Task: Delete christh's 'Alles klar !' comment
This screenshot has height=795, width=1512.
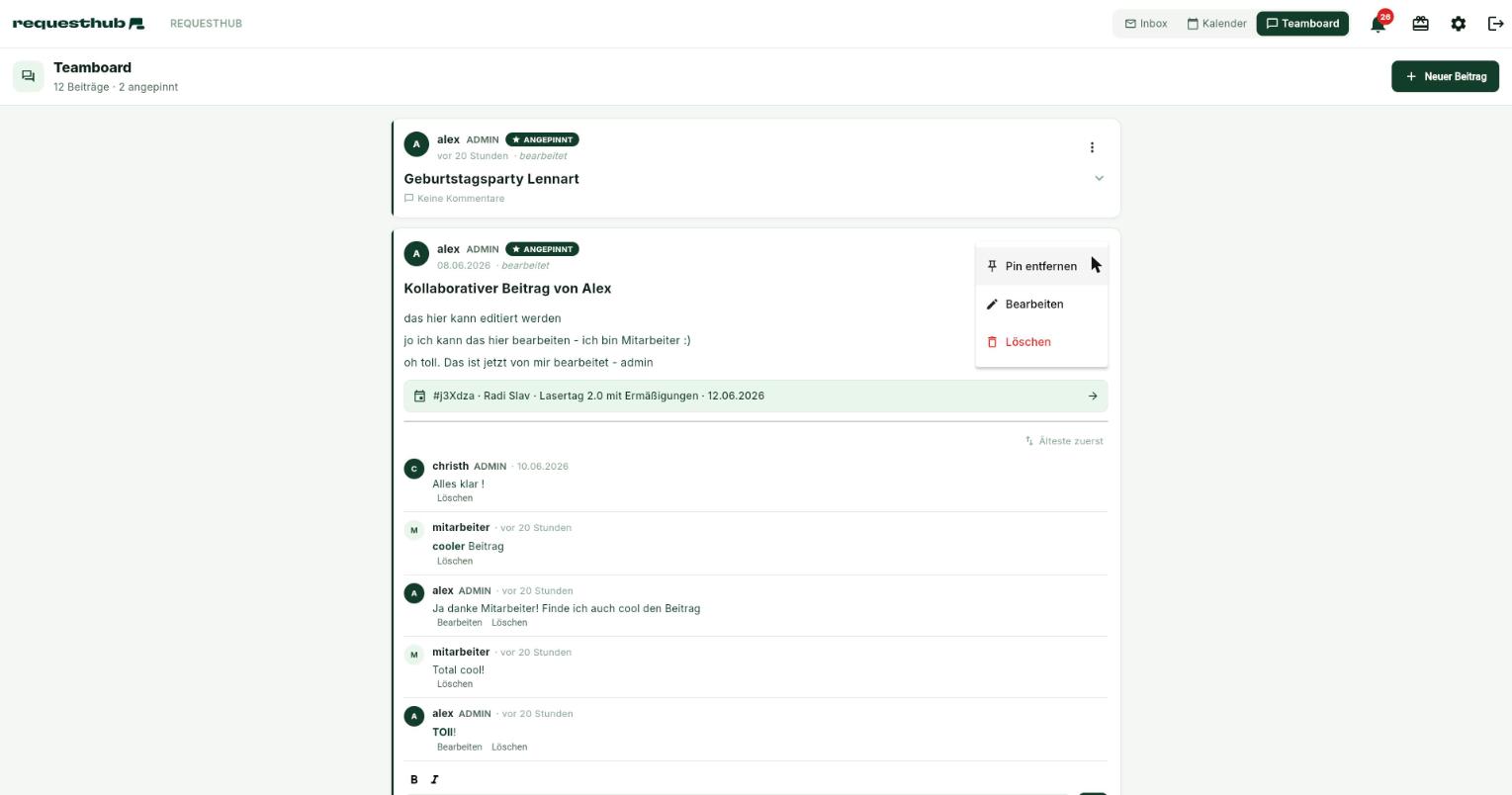Action: point(455,498)
